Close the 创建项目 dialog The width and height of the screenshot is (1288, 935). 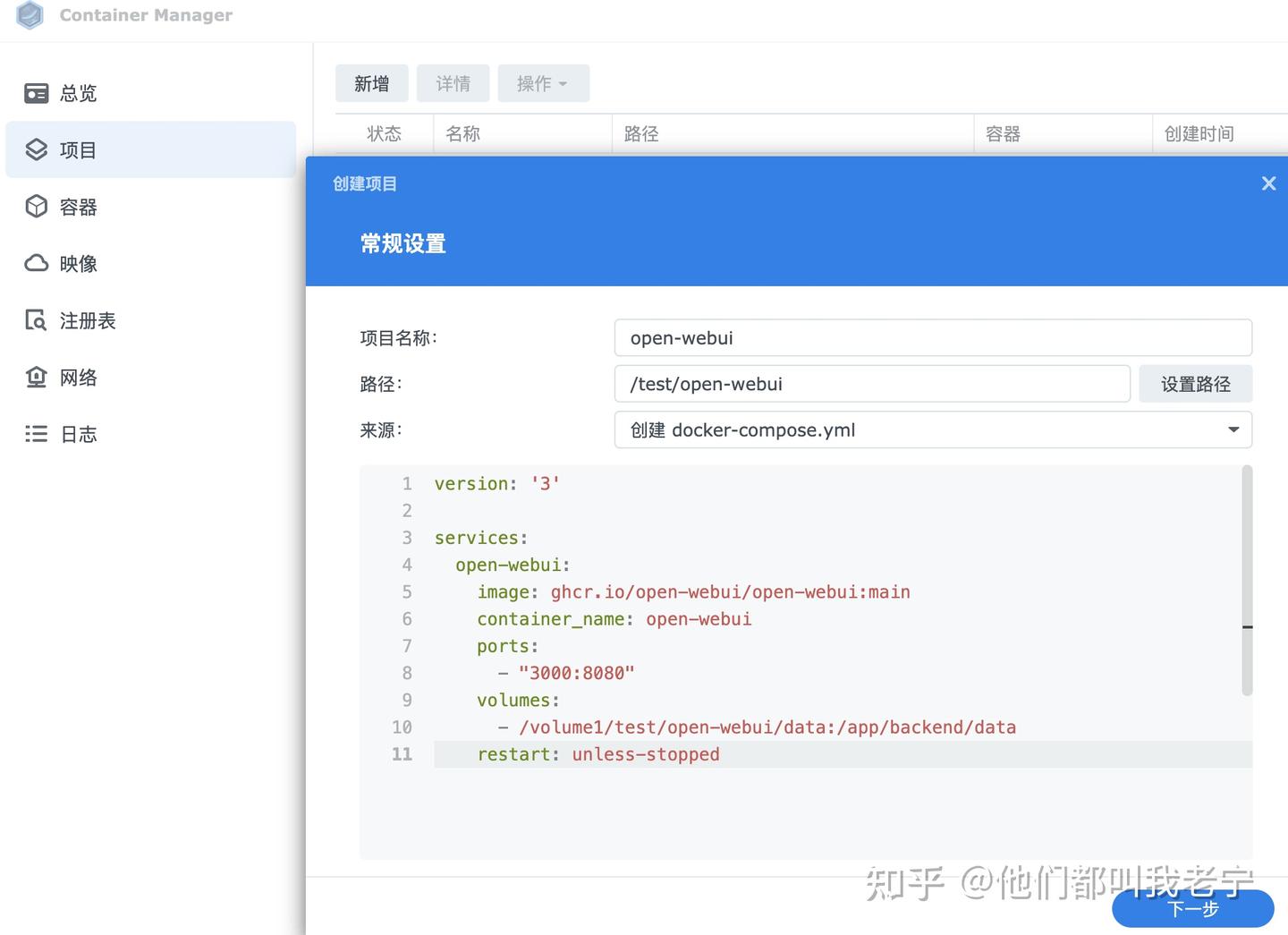point(1268,183)
